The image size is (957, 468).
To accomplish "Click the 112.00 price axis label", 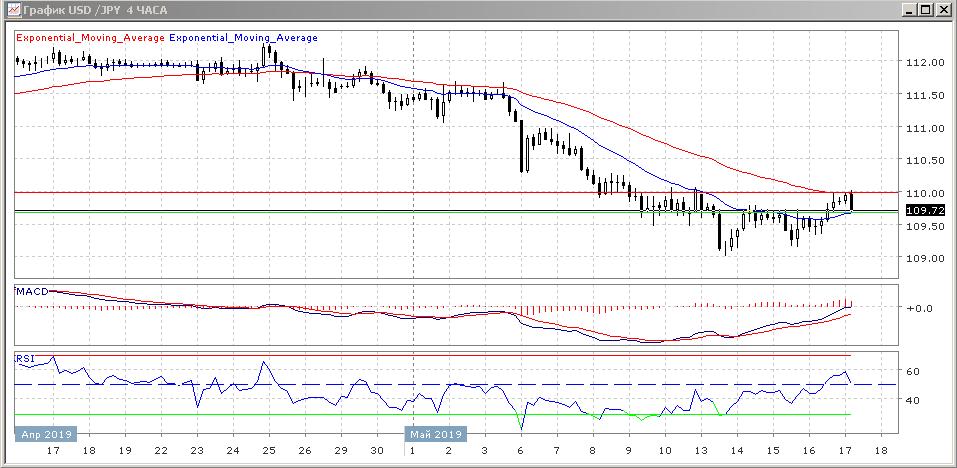I will tap(924, 62).
